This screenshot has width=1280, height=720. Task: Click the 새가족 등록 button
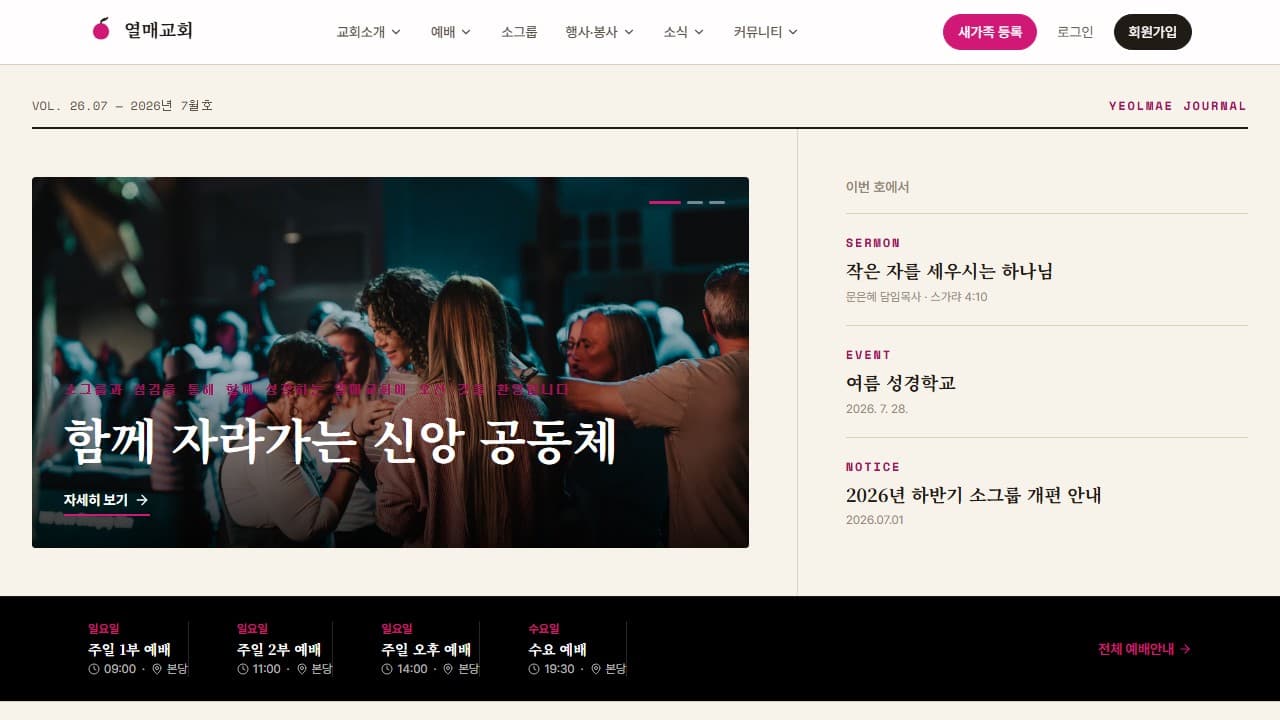990,32
